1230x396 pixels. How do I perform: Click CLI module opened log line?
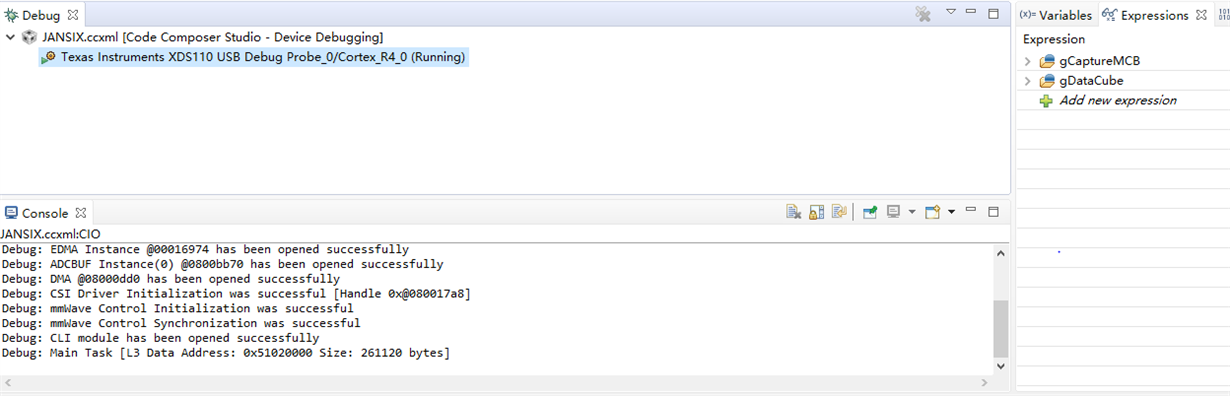[x=160, y=338]
